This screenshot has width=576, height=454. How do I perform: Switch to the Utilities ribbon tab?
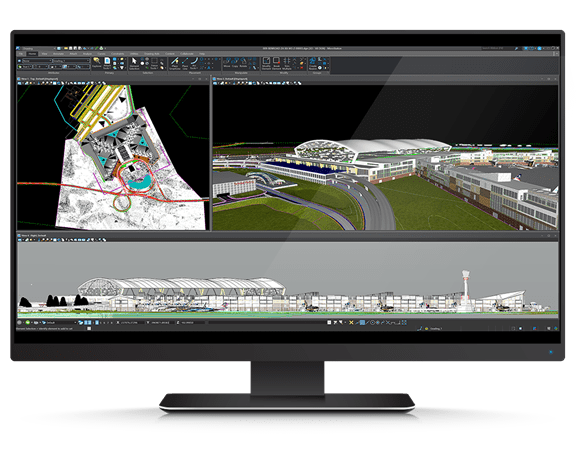(x=134, y=54)
